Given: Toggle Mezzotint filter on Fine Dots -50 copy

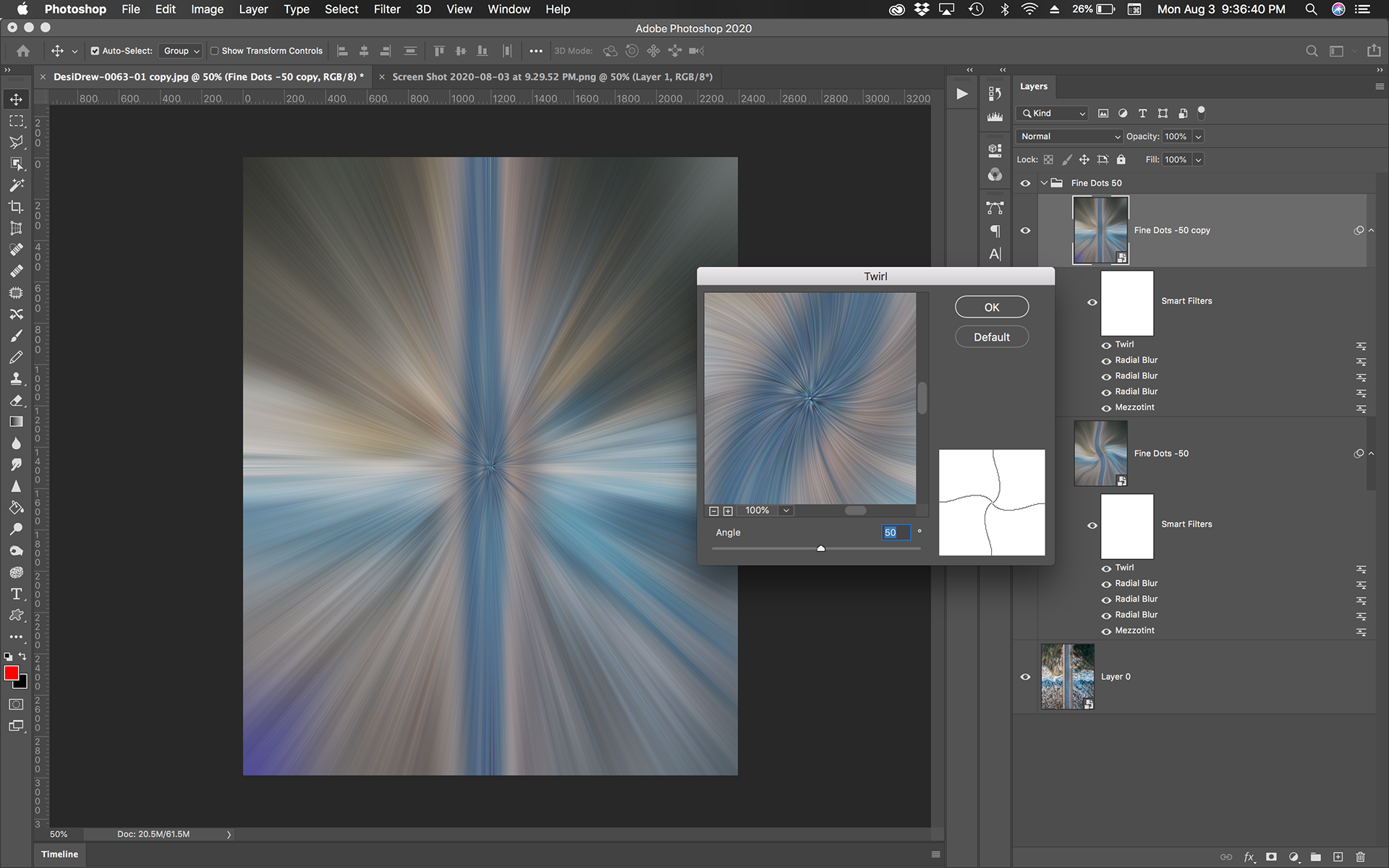Looking at the screenshot, I should [x=1106, y=408].
